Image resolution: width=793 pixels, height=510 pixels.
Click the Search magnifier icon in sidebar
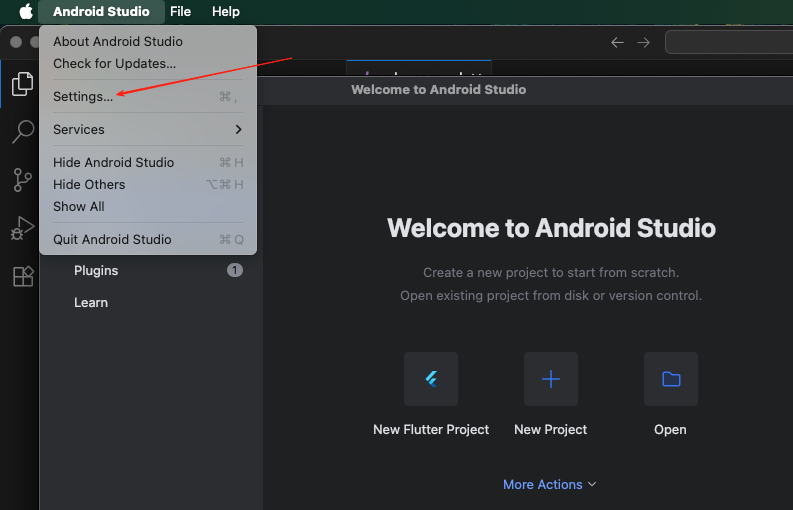pyautogui.click(x=22, y=132)
